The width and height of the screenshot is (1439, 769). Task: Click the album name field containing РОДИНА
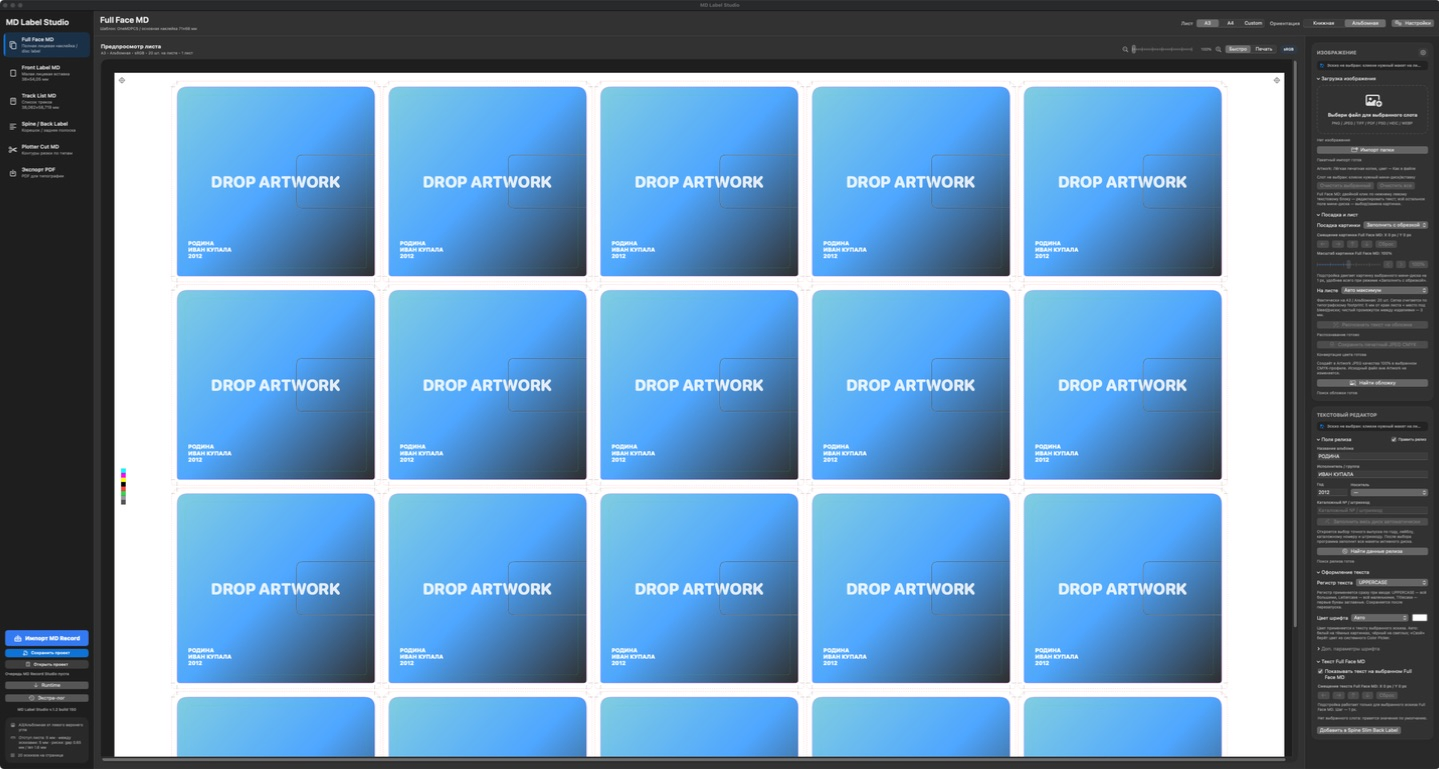1372,457
